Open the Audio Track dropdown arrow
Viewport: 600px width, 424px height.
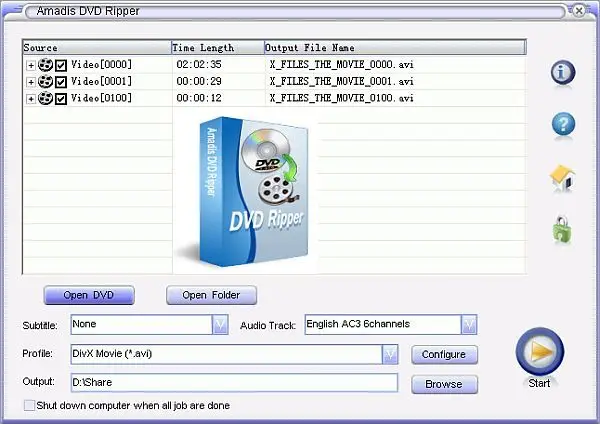click(469, 325)
